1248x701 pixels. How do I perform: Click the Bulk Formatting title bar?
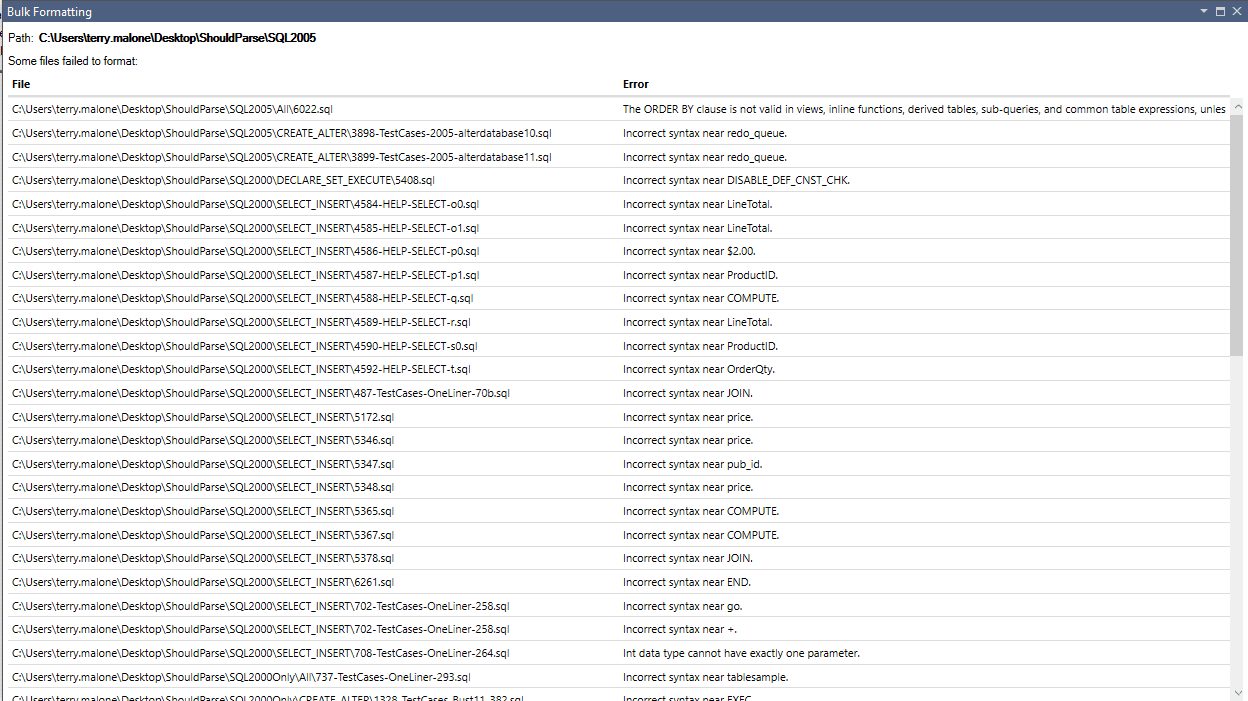[500, 11]
